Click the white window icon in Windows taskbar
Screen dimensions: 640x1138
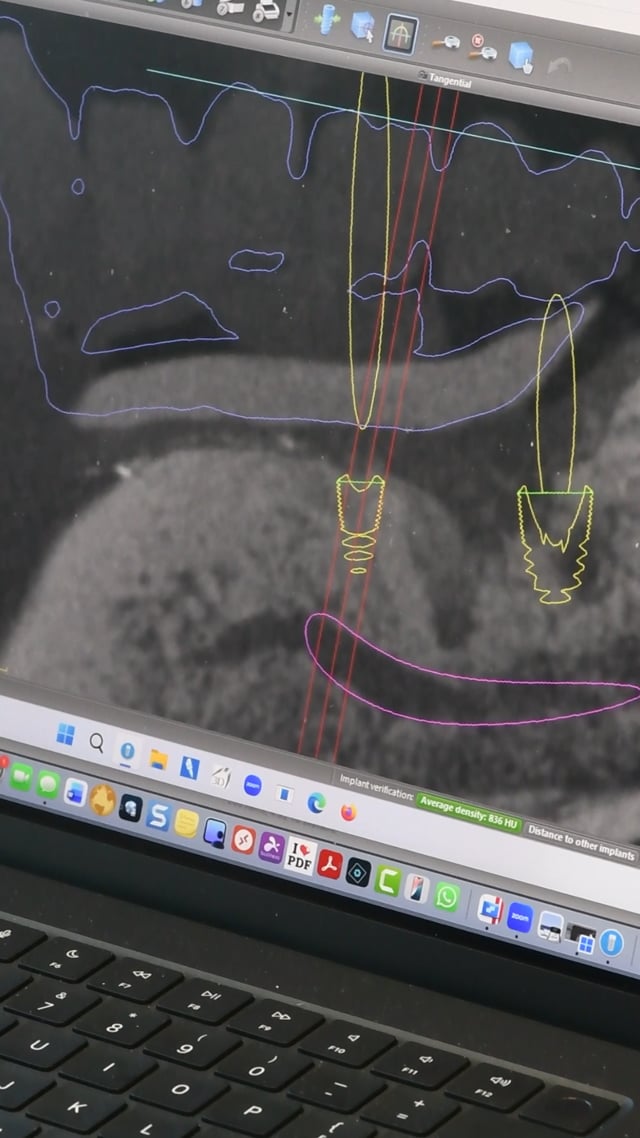284,793
